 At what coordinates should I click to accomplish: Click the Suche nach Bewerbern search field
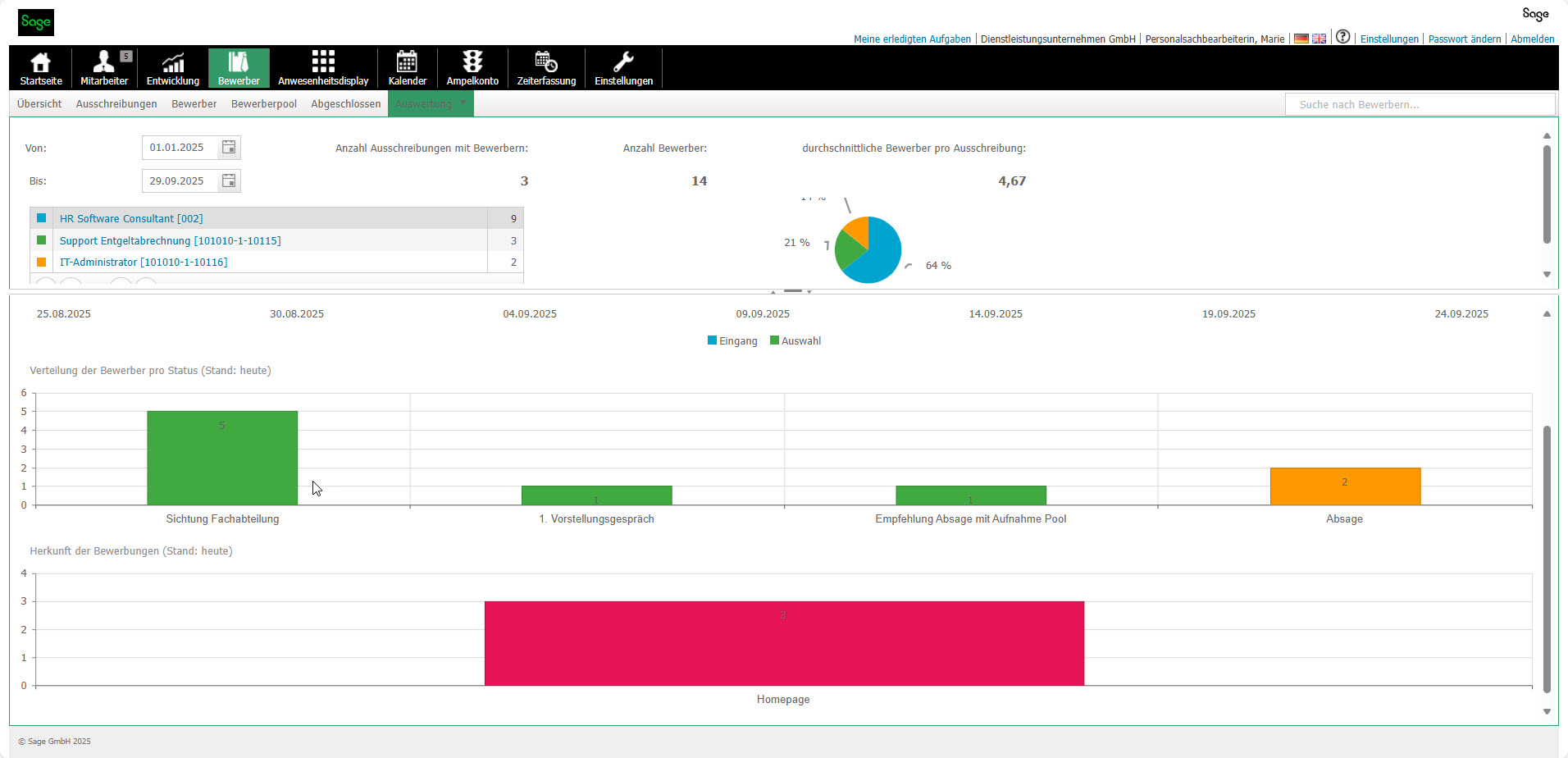(1419, 104)
